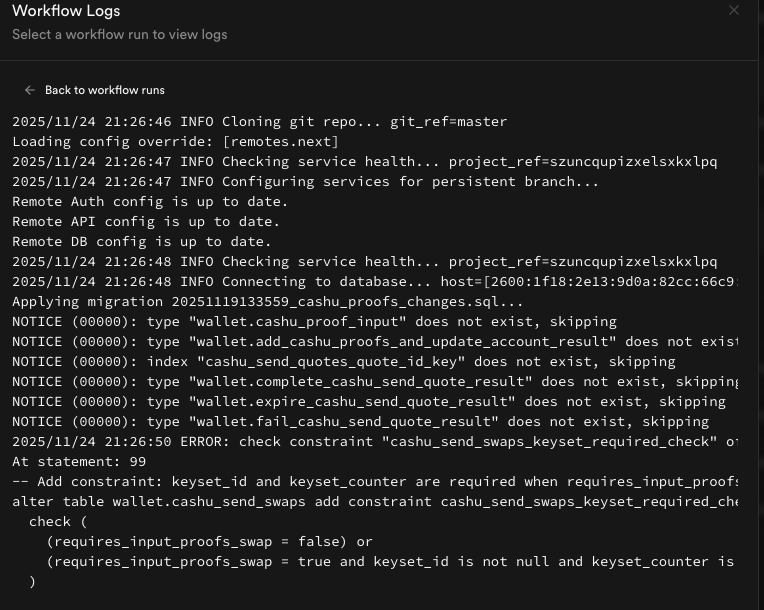
Task: Select the 'wallet.cashu_proof_input' notice line
Action: [x=314, y=322]
